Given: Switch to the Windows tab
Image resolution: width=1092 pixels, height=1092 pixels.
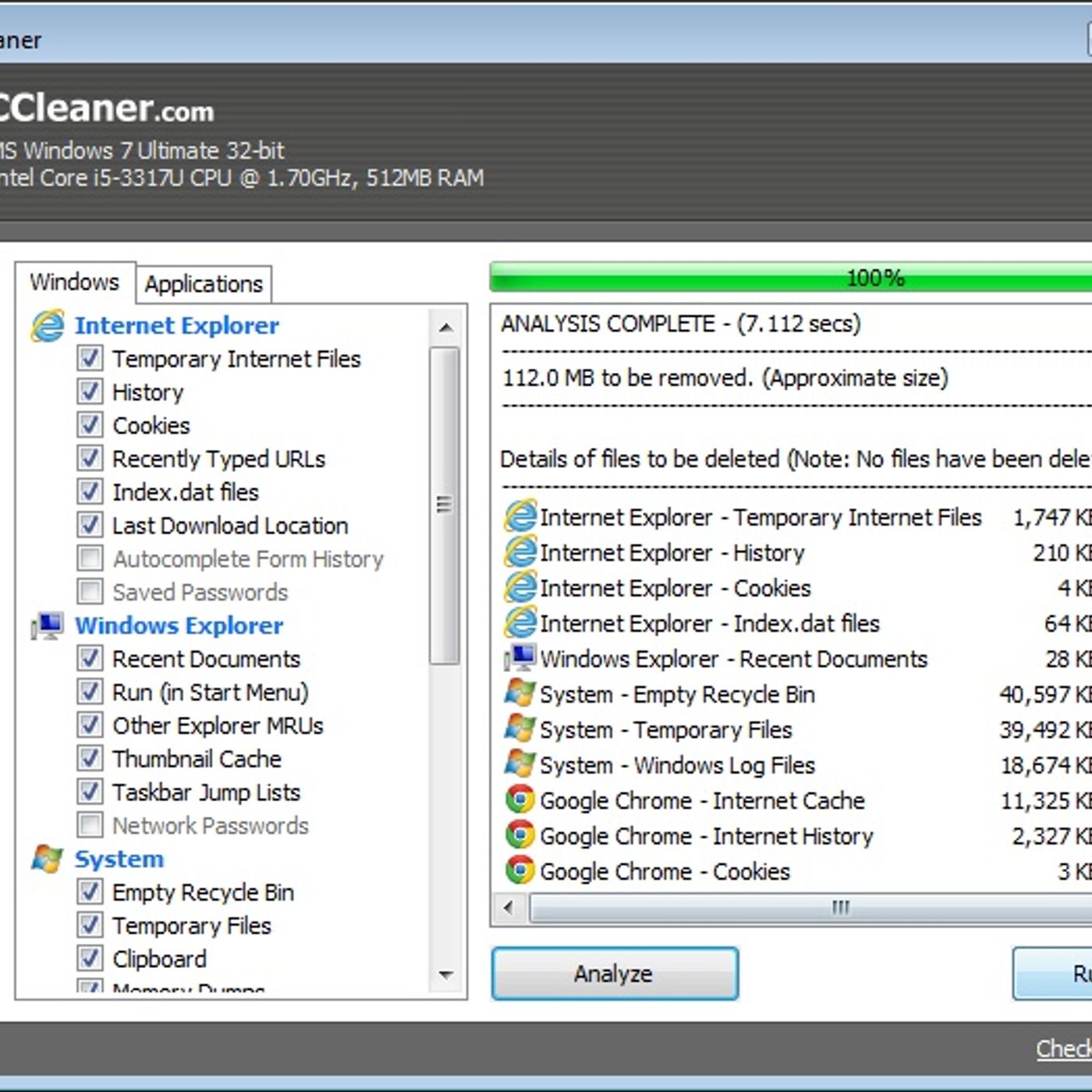Looking at the screenshot, I should tap(75, 282).
